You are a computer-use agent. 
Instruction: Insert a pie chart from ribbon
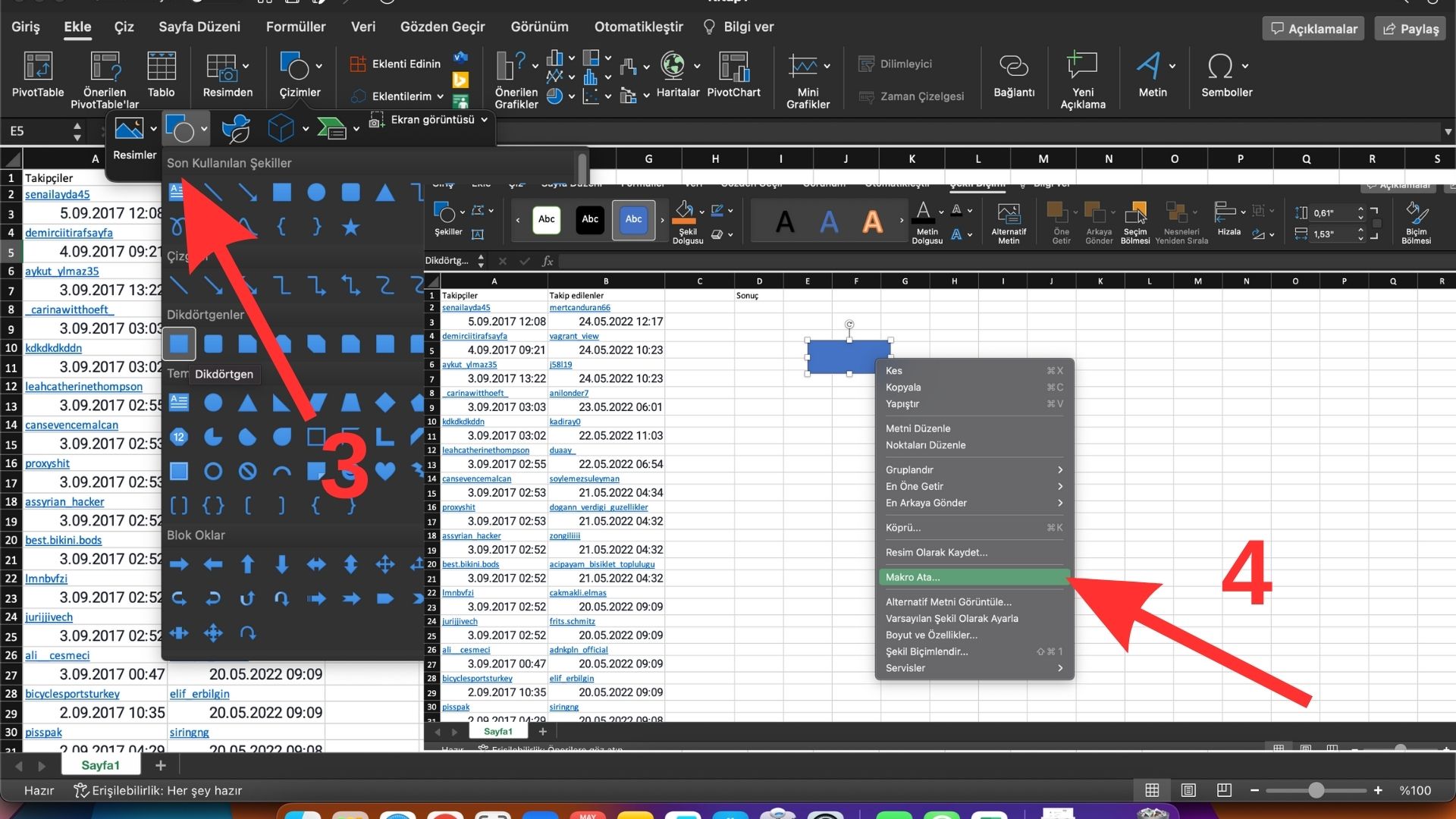pos(554,96)
